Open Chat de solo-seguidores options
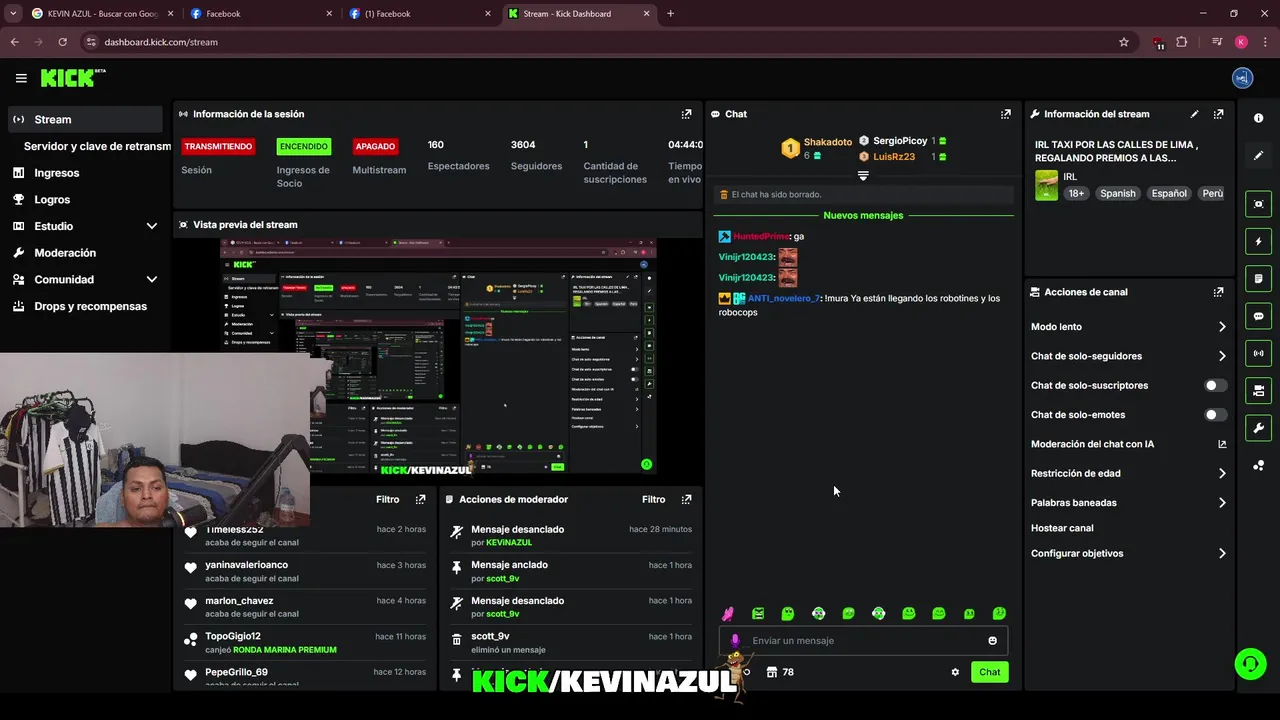 click(x=1128, y=356)
